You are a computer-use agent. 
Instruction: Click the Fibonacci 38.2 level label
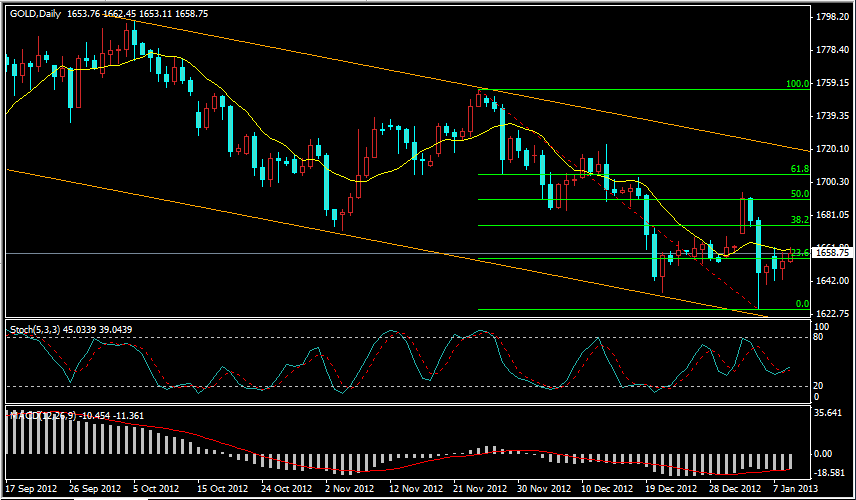point(800,219)
